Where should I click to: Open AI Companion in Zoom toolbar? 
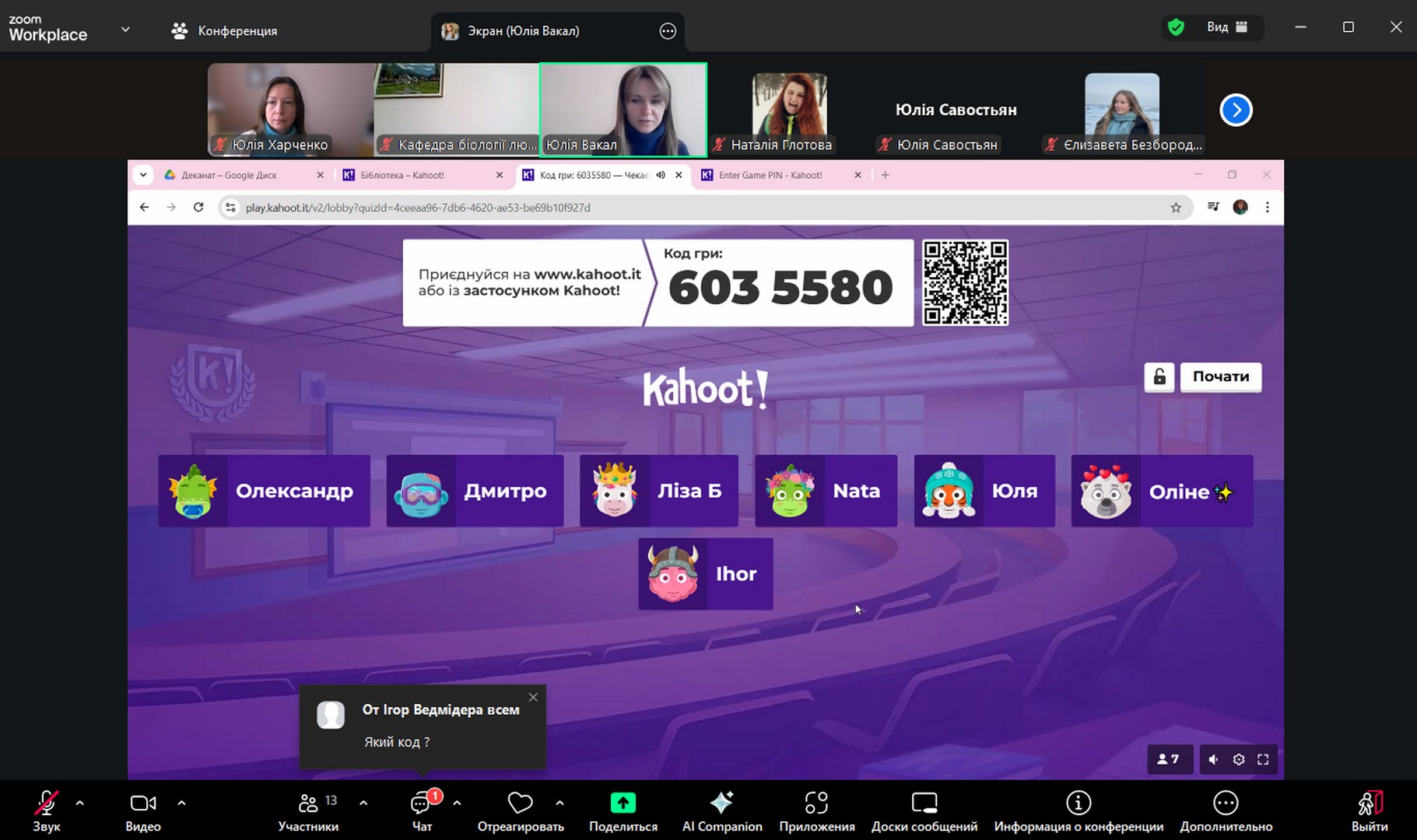[721, 810]
